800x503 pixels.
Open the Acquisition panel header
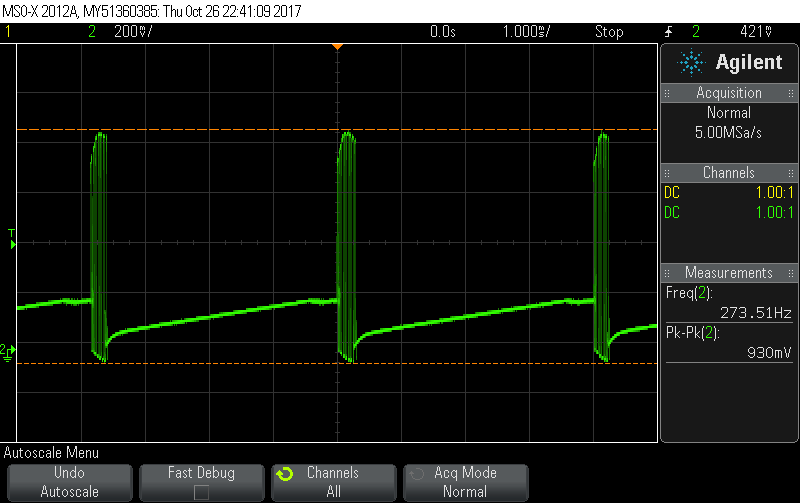click(x=729, y=93)
